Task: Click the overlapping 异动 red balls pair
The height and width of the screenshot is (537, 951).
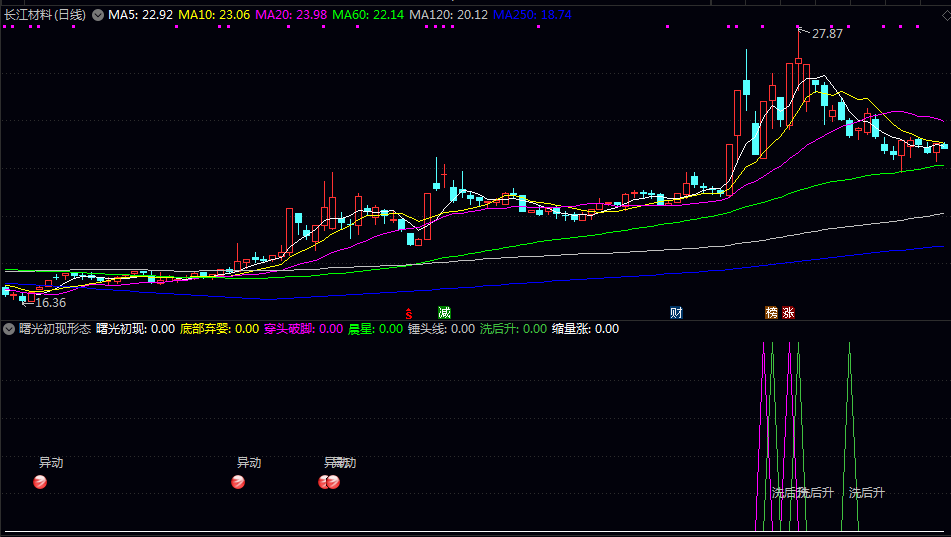Action: point(329,483)
